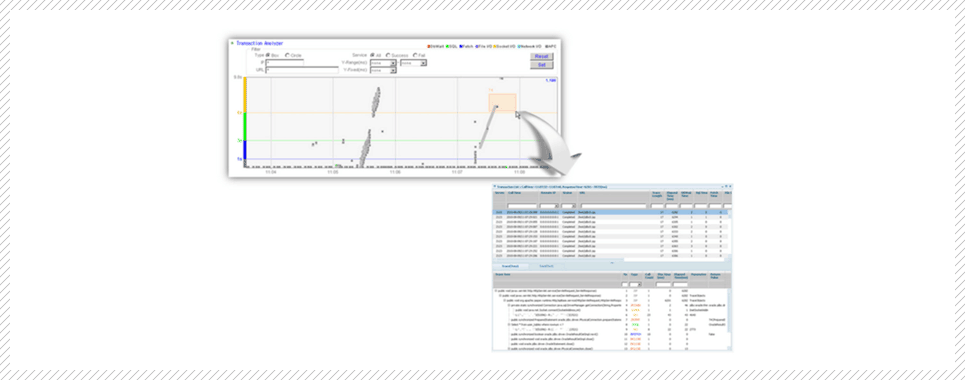This screenshot has width=965, height=380.
Task: Collapse the first tree node in trace
Action: pyautogui.click(x=495, y=290)
